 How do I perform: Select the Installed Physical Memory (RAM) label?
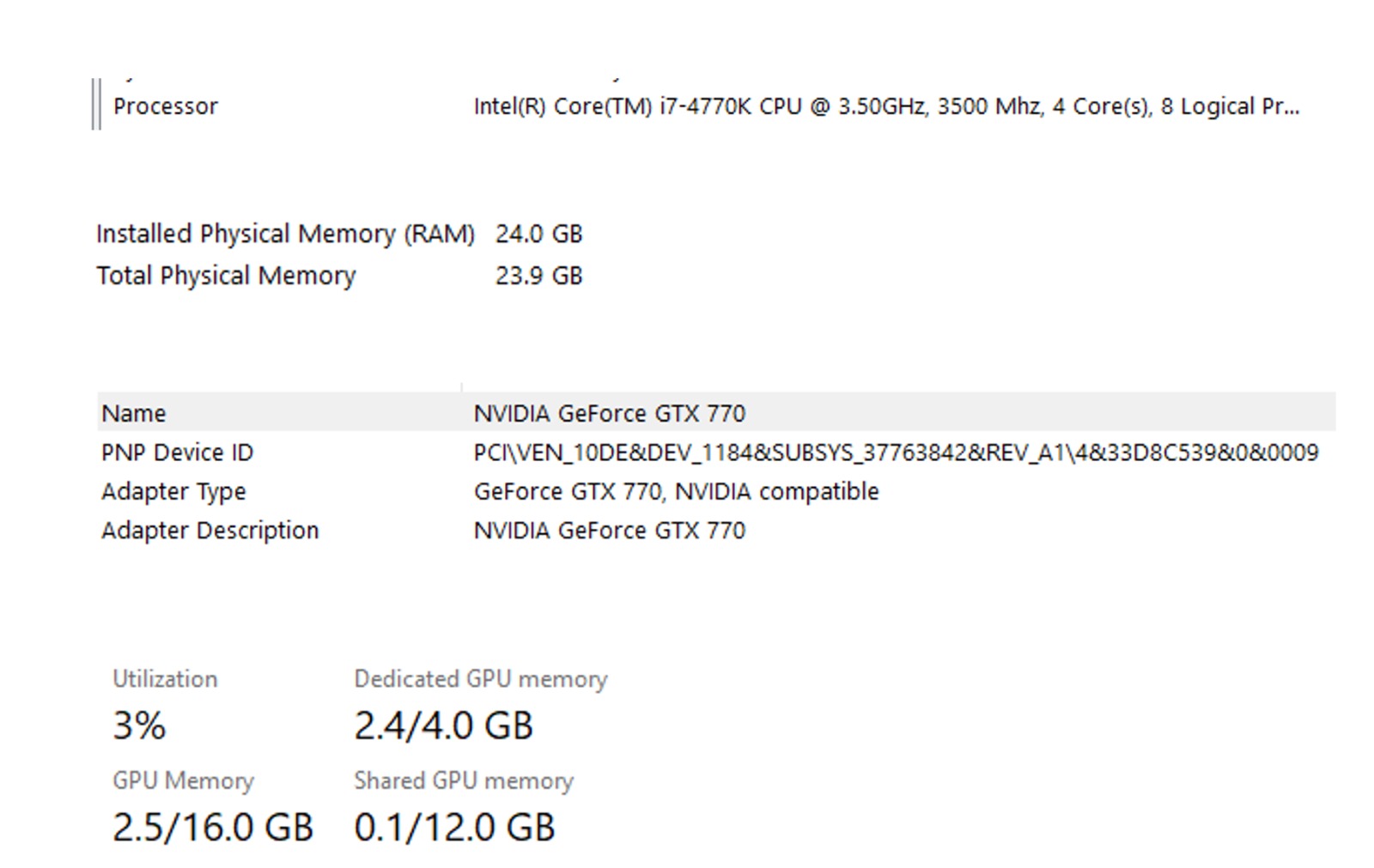click(285, 234)
